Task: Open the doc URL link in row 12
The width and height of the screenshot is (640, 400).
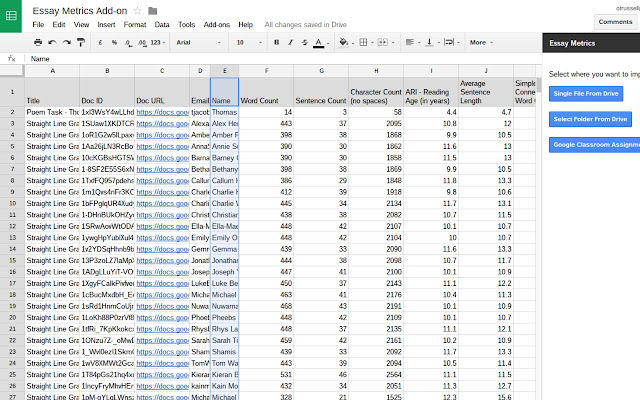Action: click(x=162, y=226)
